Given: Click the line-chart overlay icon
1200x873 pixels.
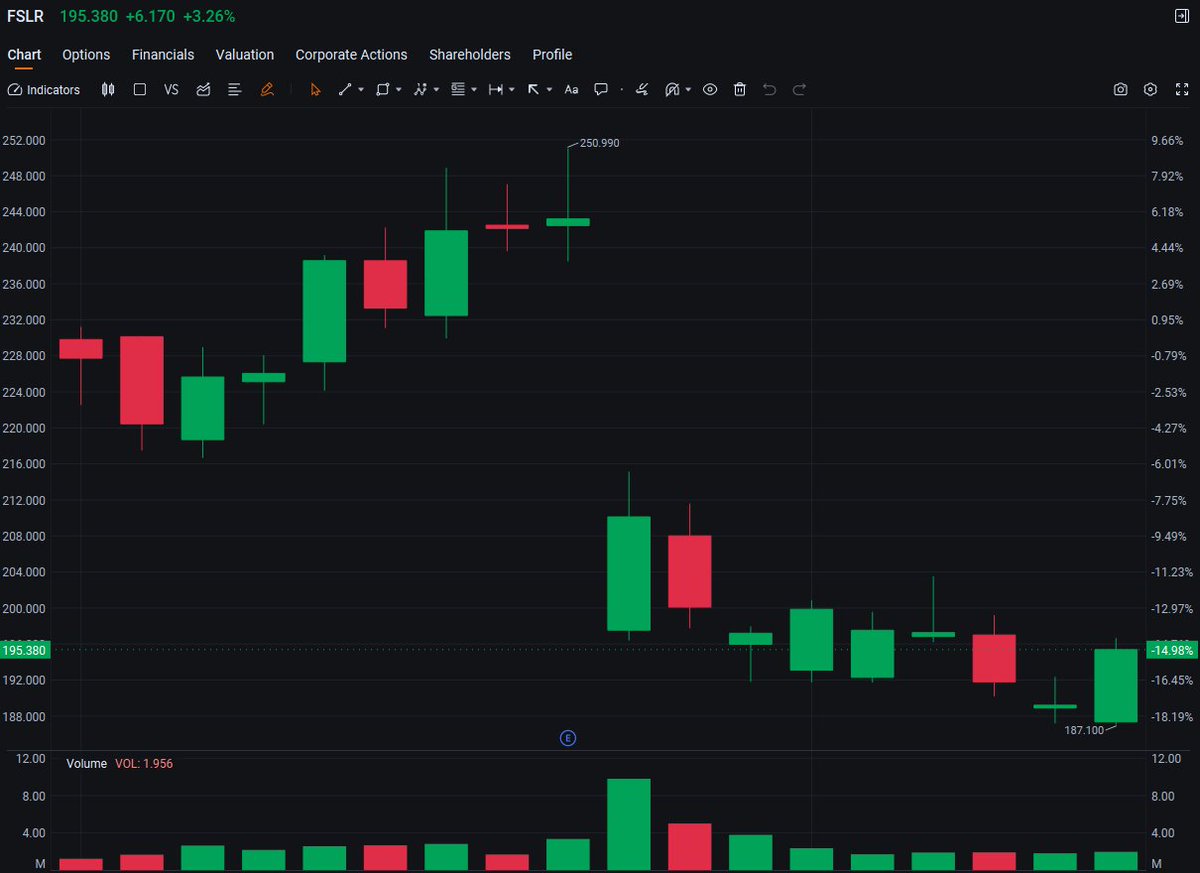Looking at the screenshot, I should click(203, 89).
